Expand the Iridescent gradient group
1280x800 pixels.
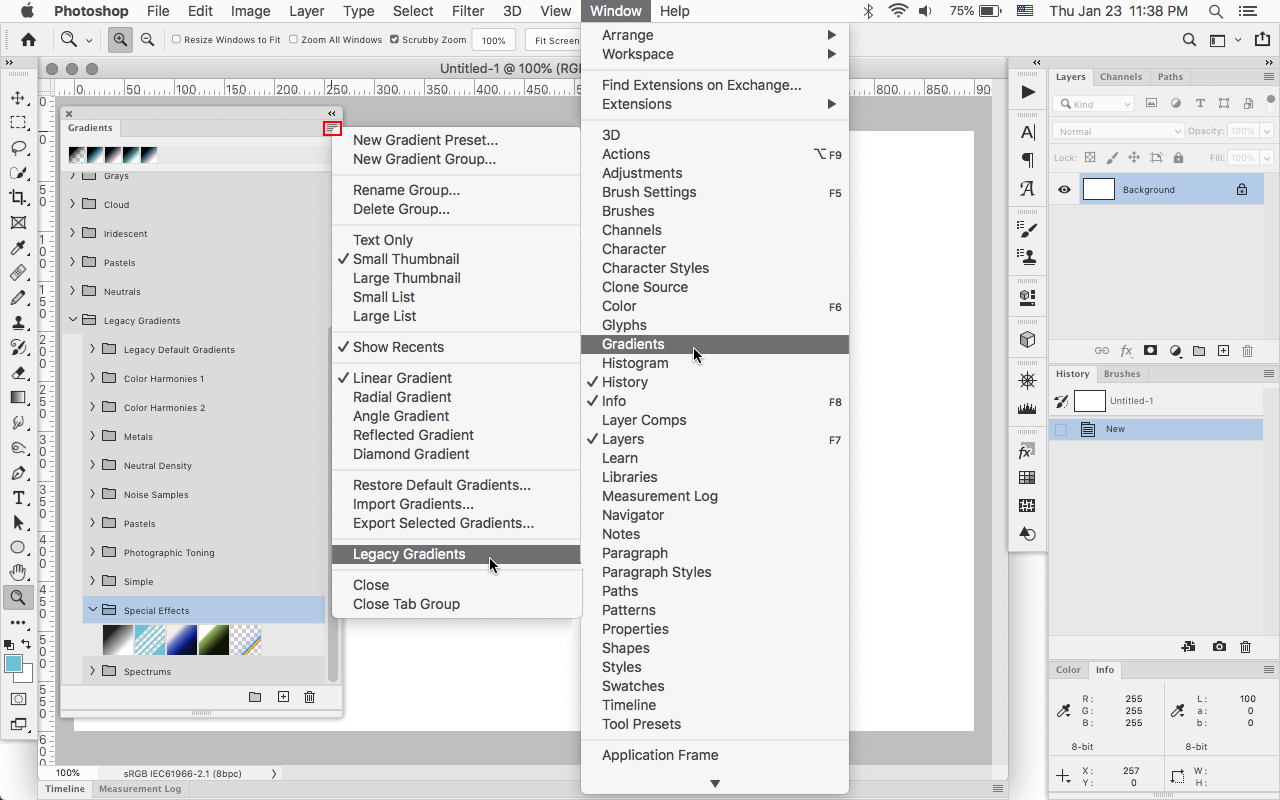(73, 233)
